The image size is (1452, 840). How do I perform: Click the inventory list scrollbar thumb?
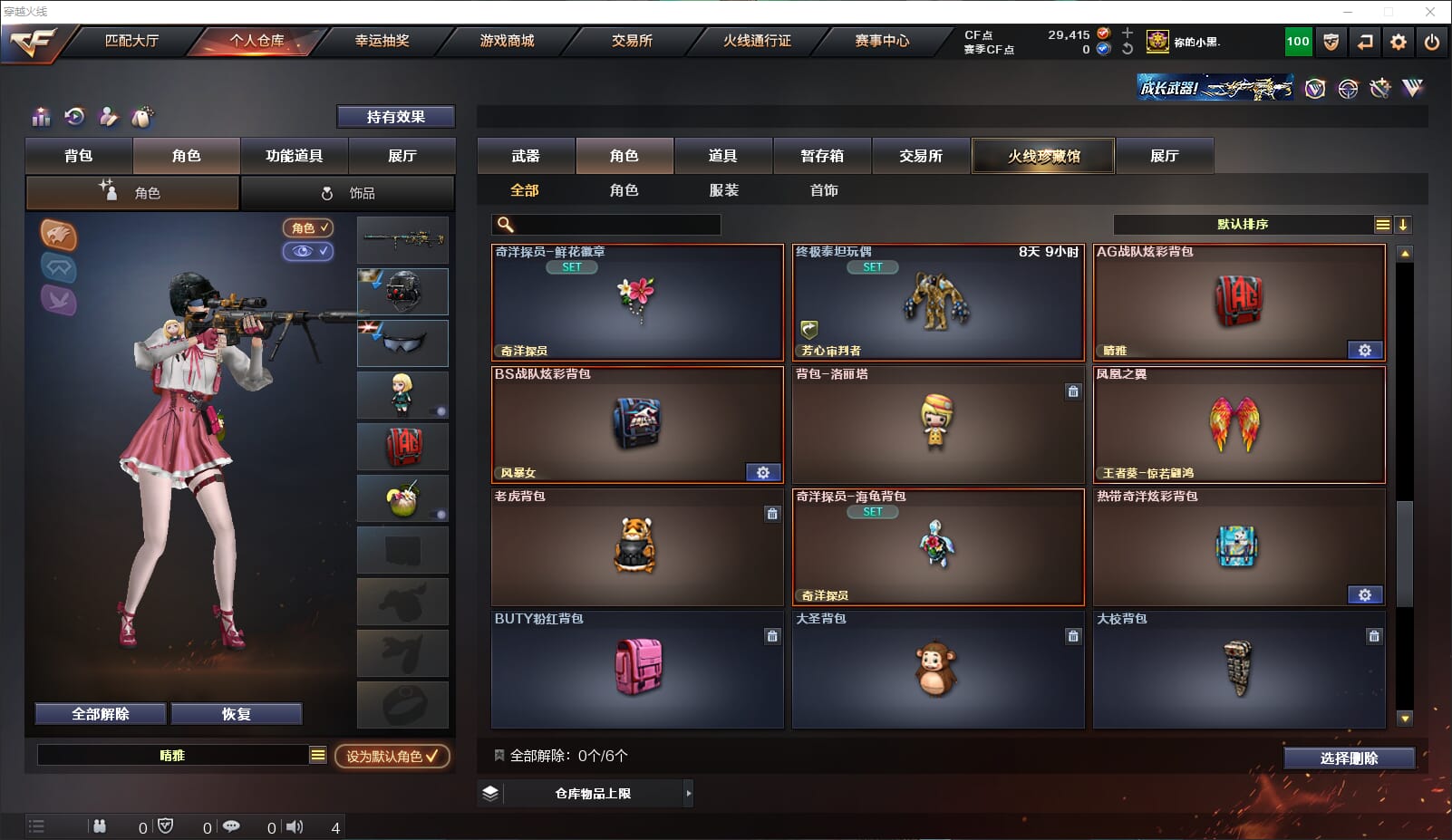(1405, 553)
